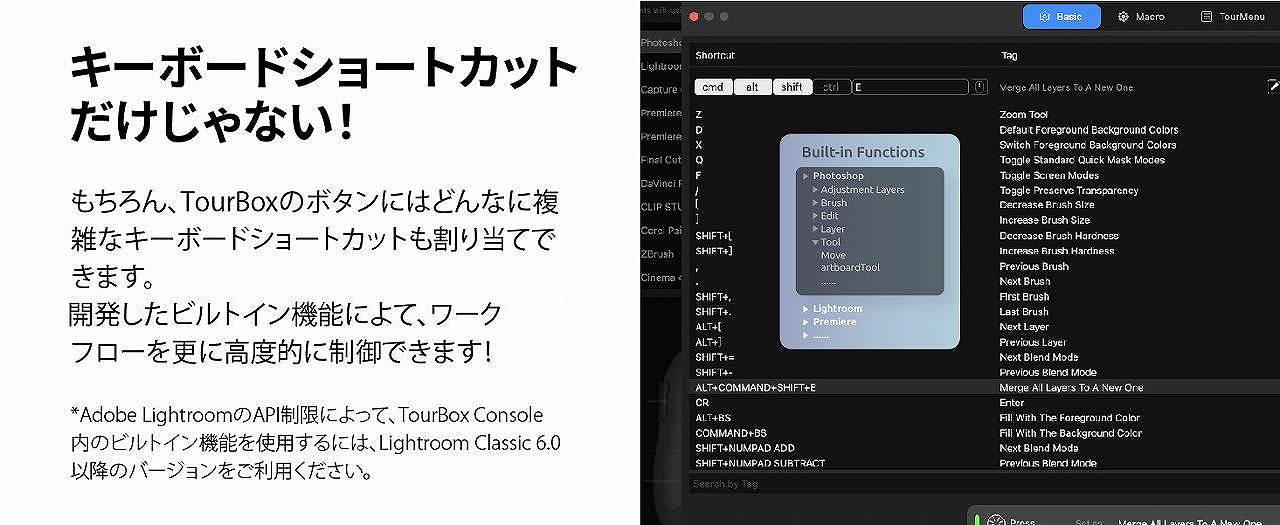Click the Macro tab's cog icon
This screenshot has height=525, width=1280.
click(1123, 17)
